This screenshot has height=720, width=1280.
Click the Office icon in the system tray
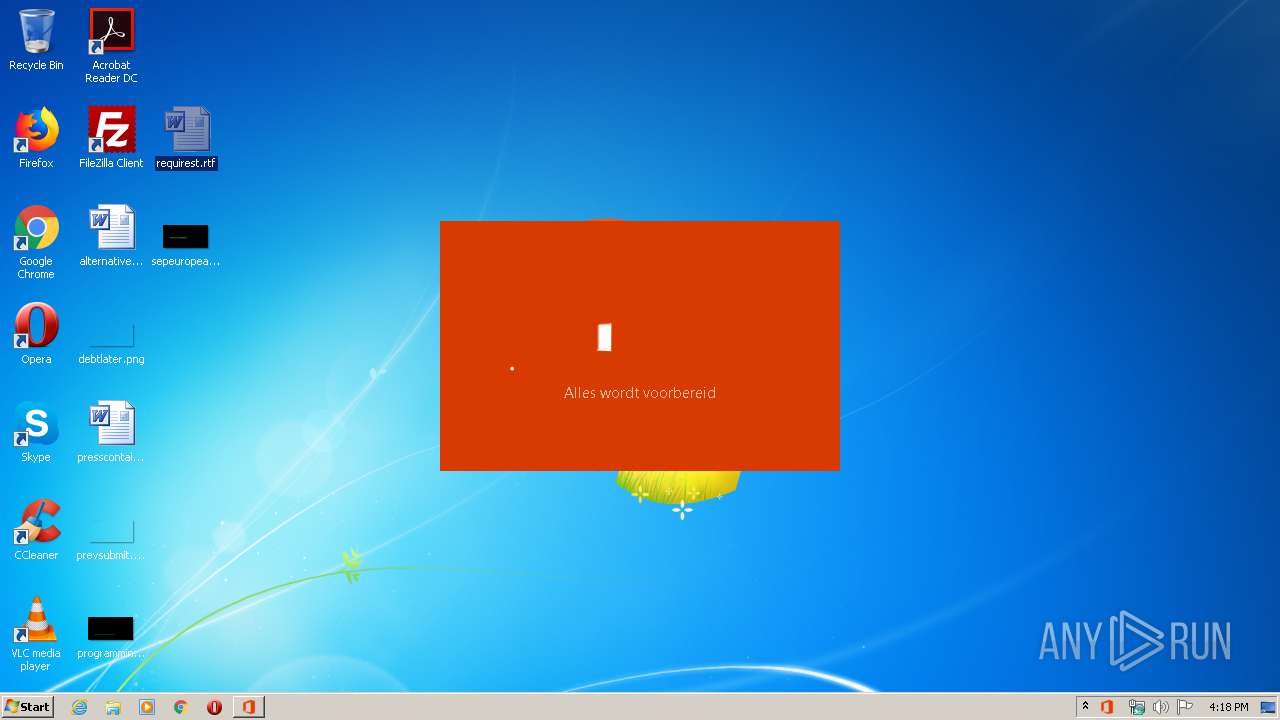click(x=1107, y=707)
